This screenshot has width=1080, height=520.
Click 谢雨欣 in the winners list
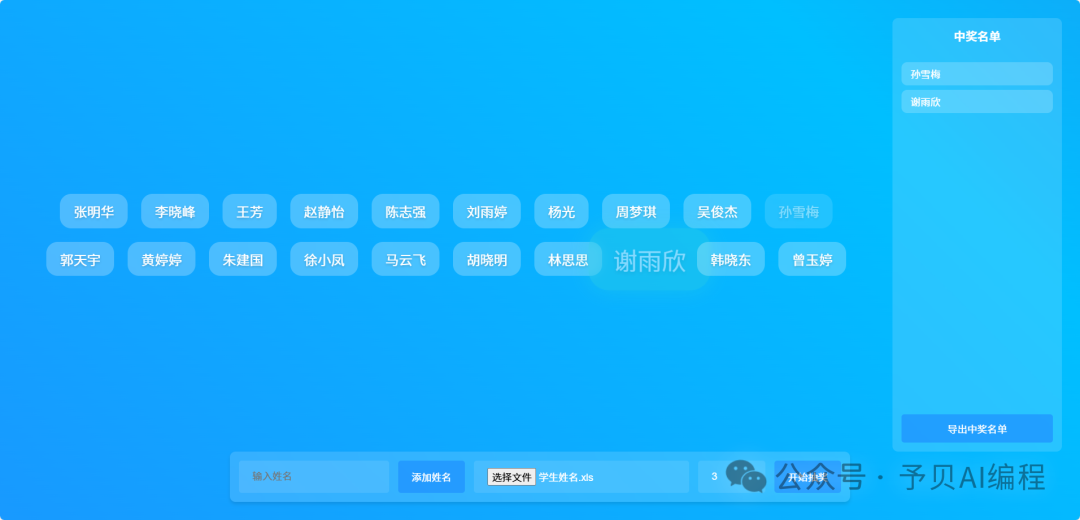pos(977,101)
